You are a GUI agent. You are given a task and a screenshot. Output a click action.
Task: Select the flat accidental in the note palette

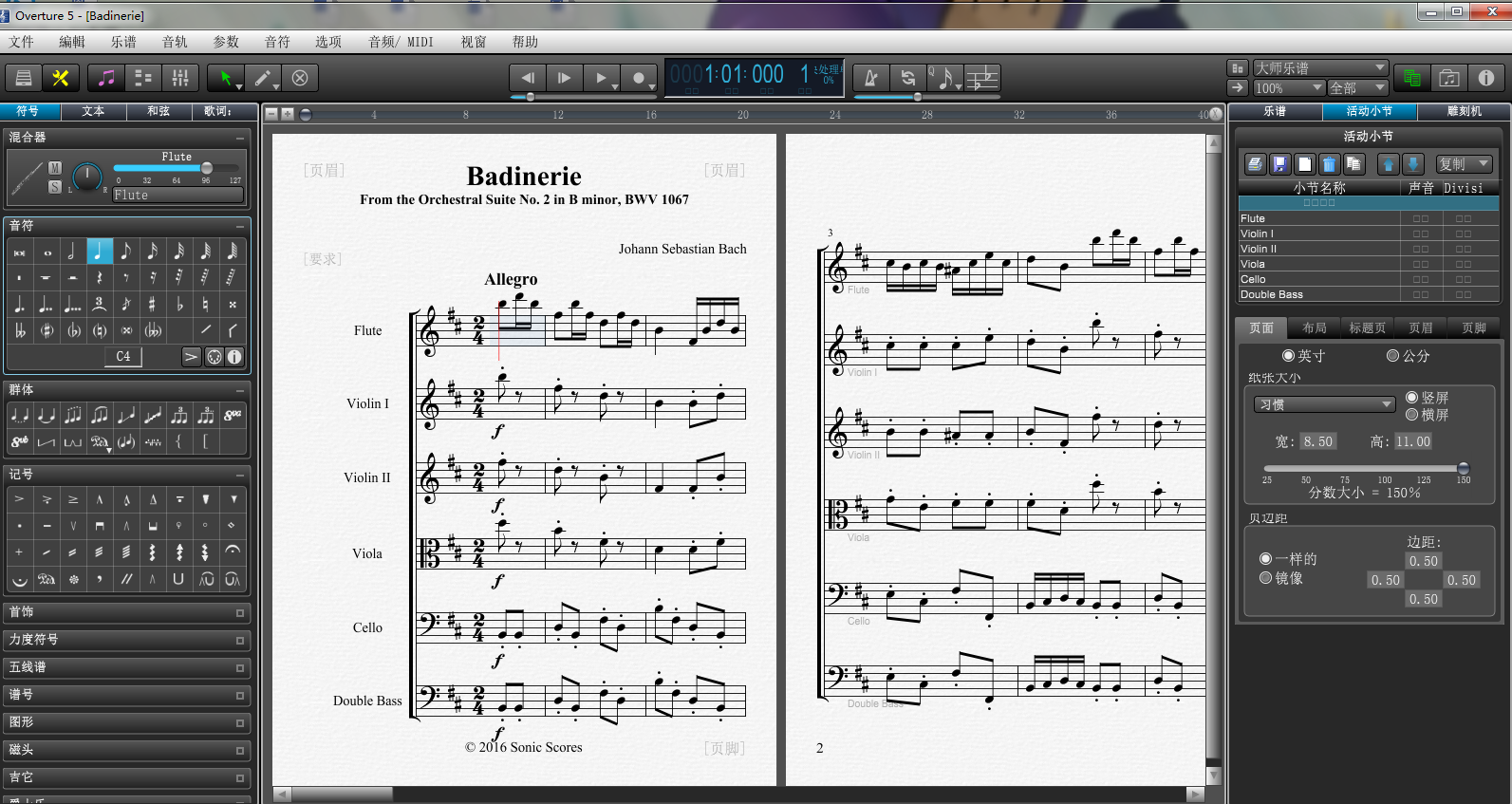point(178,305)
